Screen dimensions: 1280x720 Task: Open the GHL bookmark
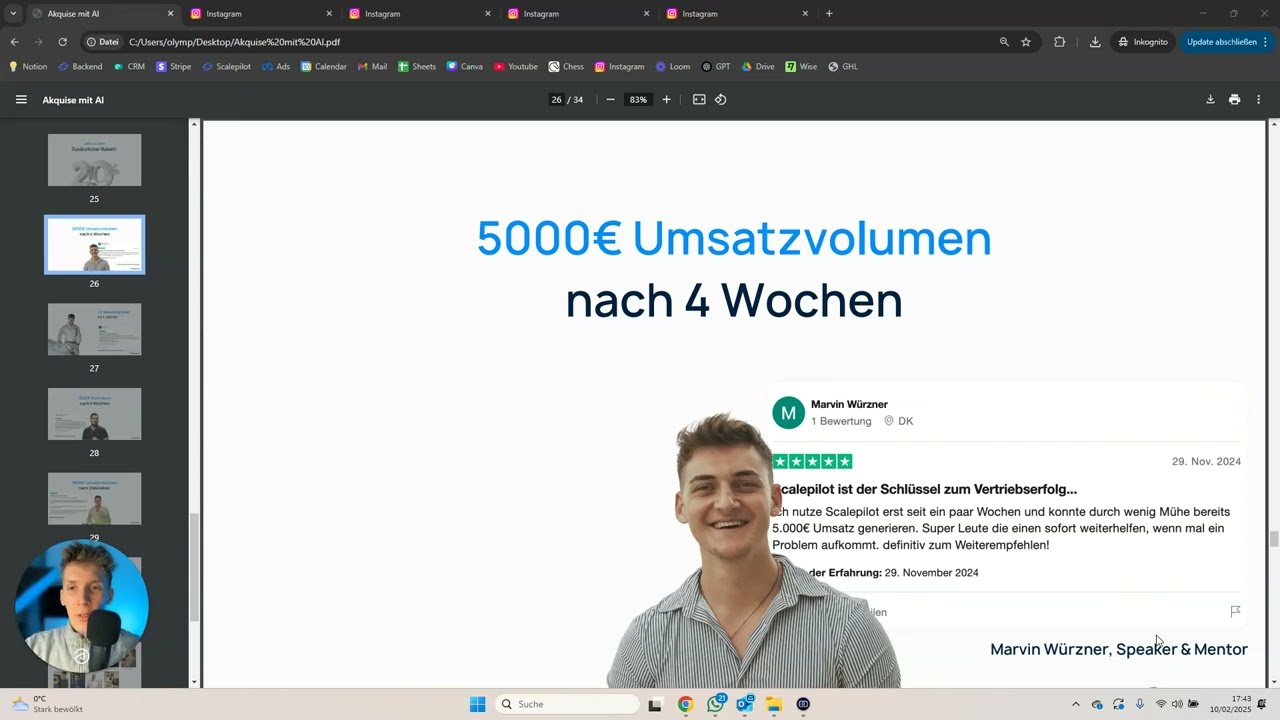(843, 67)
